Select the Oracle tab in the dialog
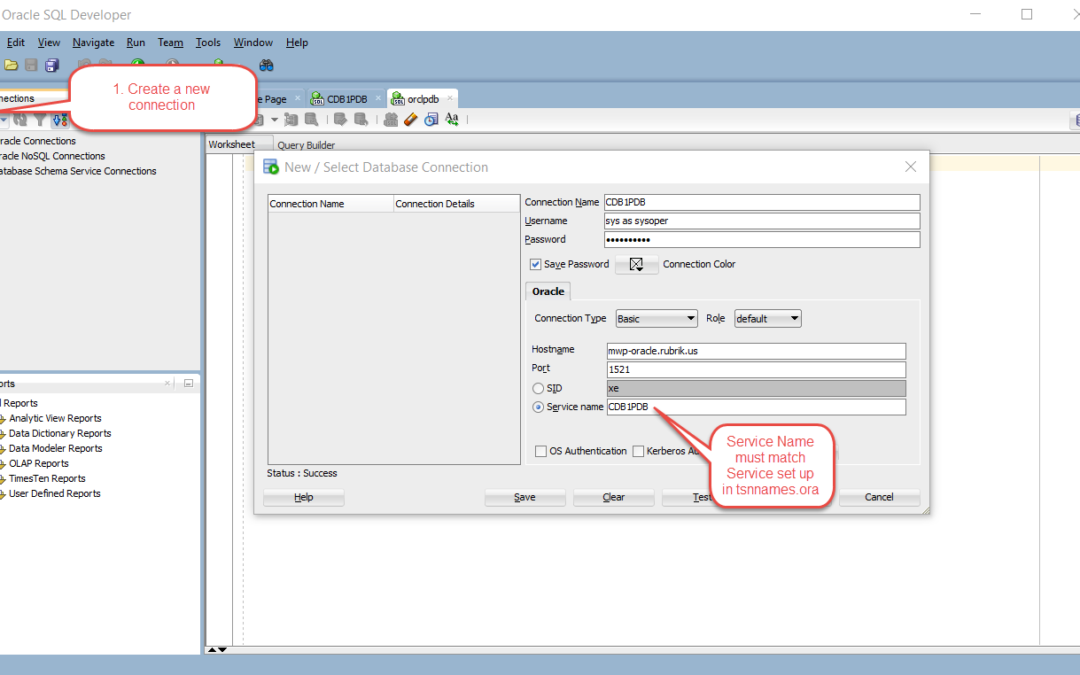The width and height of the screenshot is (1080, 675). [x=548, y=291]
